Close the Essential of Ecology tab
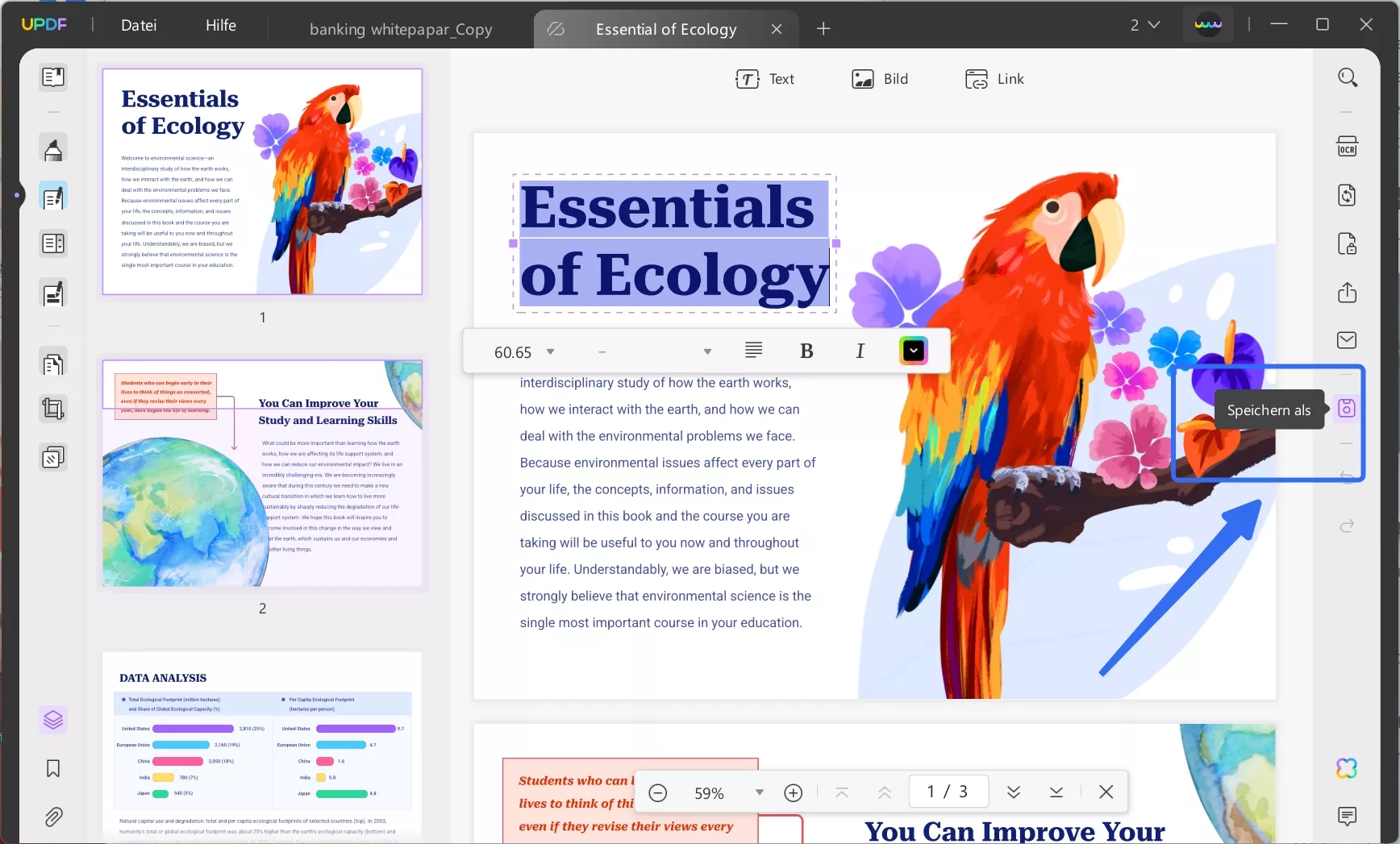The image size is (1400, 844). 777,29
